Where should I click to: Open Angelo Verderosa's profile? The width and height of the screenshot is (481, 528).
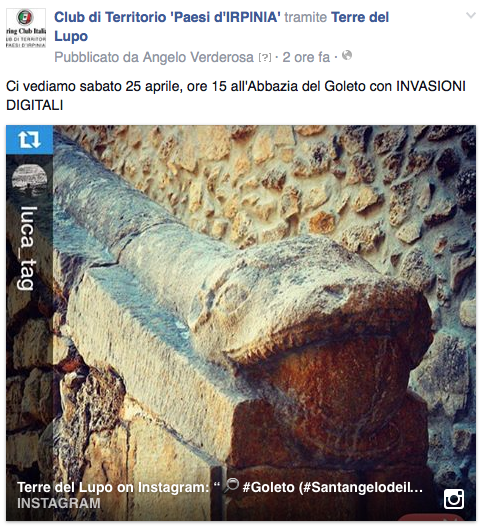(198, 57)
